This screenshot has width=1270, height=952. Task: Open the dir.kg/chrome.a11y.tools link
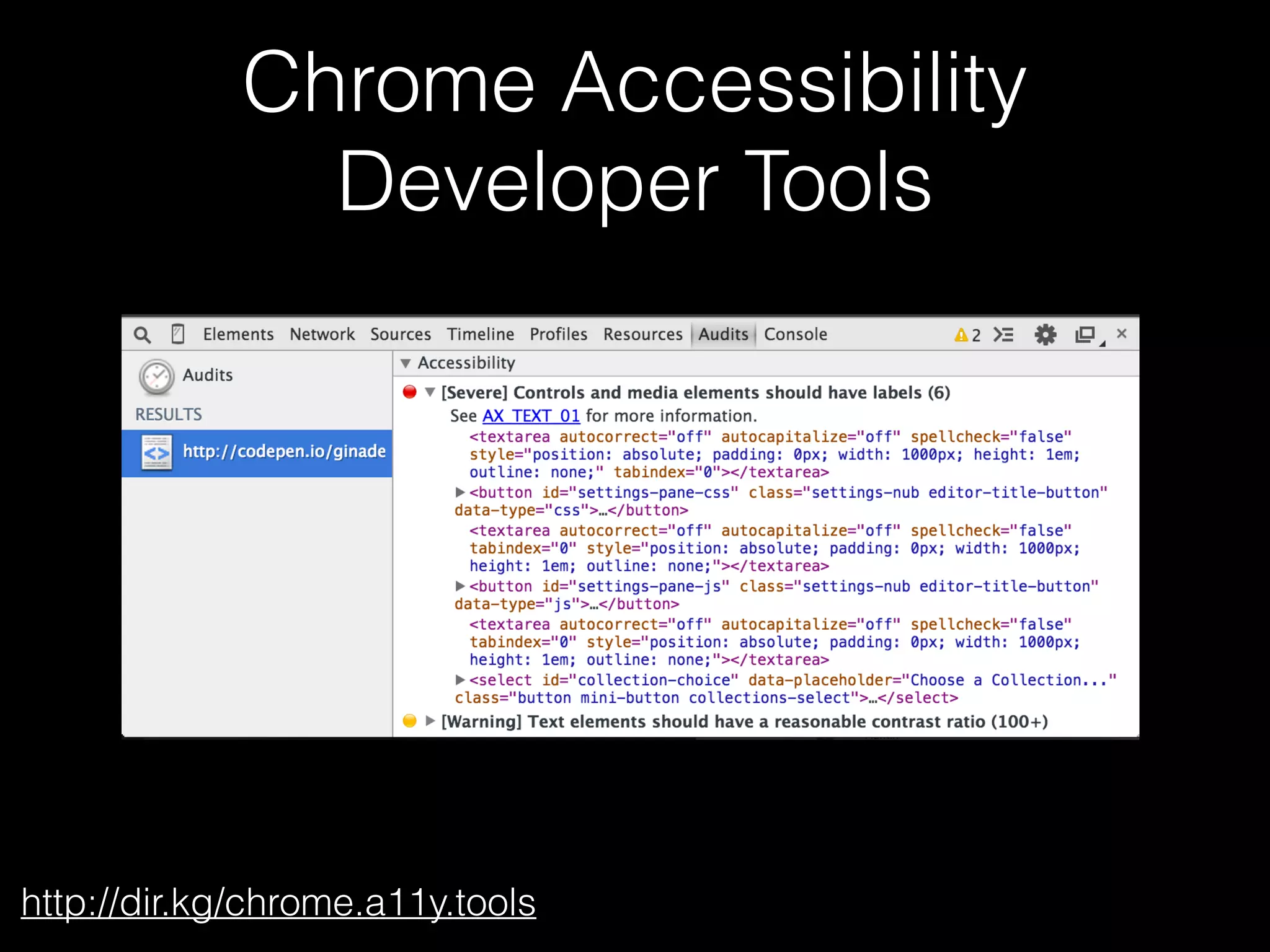pyautogui.click(x=278, y=902)
